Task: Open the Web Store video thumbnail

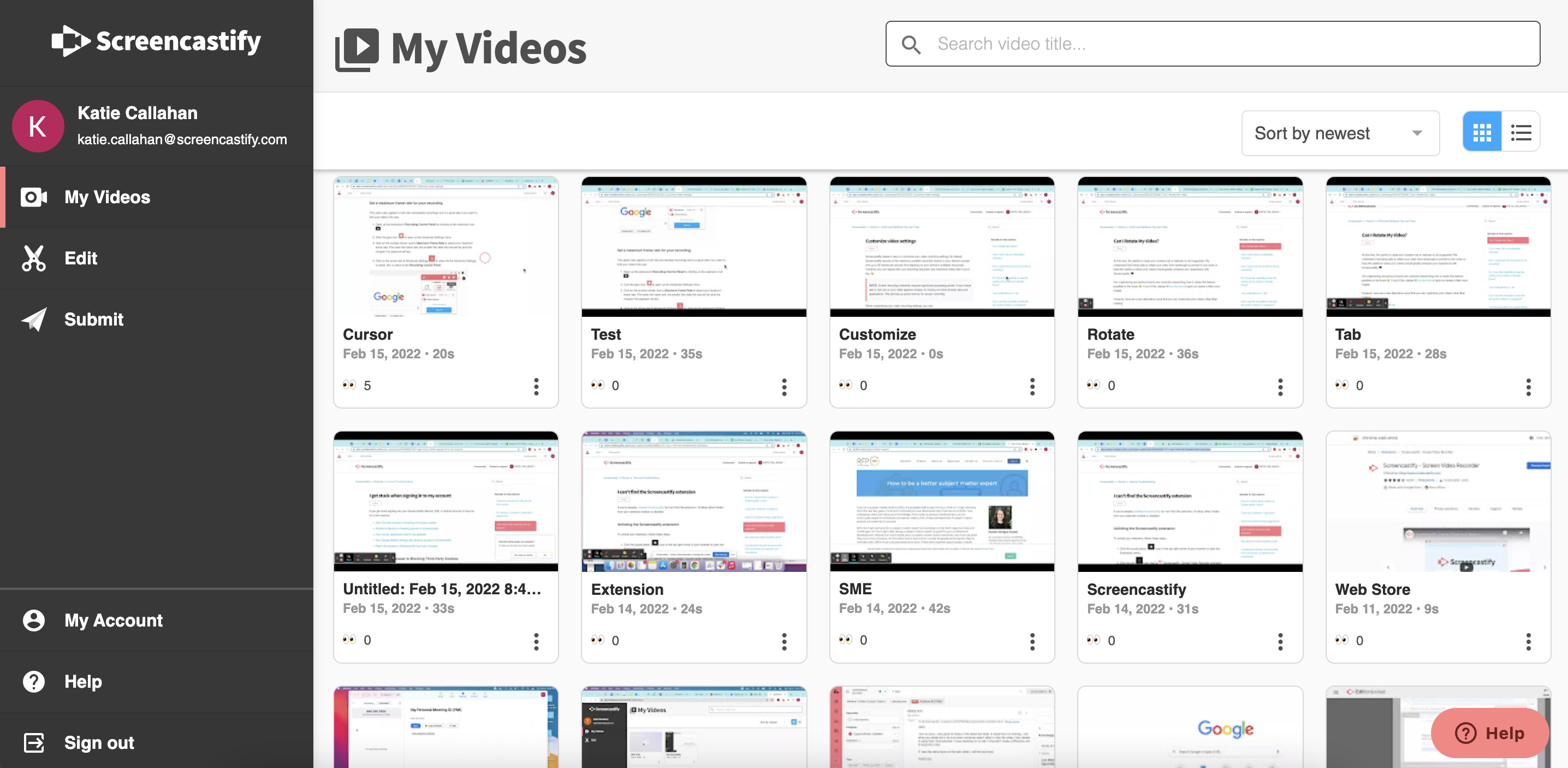Action: tap(1439, 501)
